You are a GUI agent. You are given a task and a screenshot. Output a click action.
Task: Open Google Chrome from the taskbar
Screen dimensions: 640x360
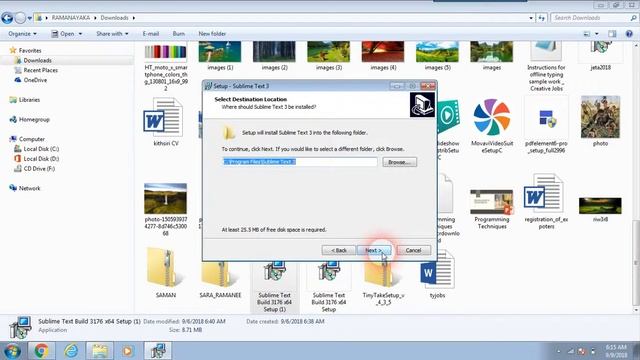41,351
